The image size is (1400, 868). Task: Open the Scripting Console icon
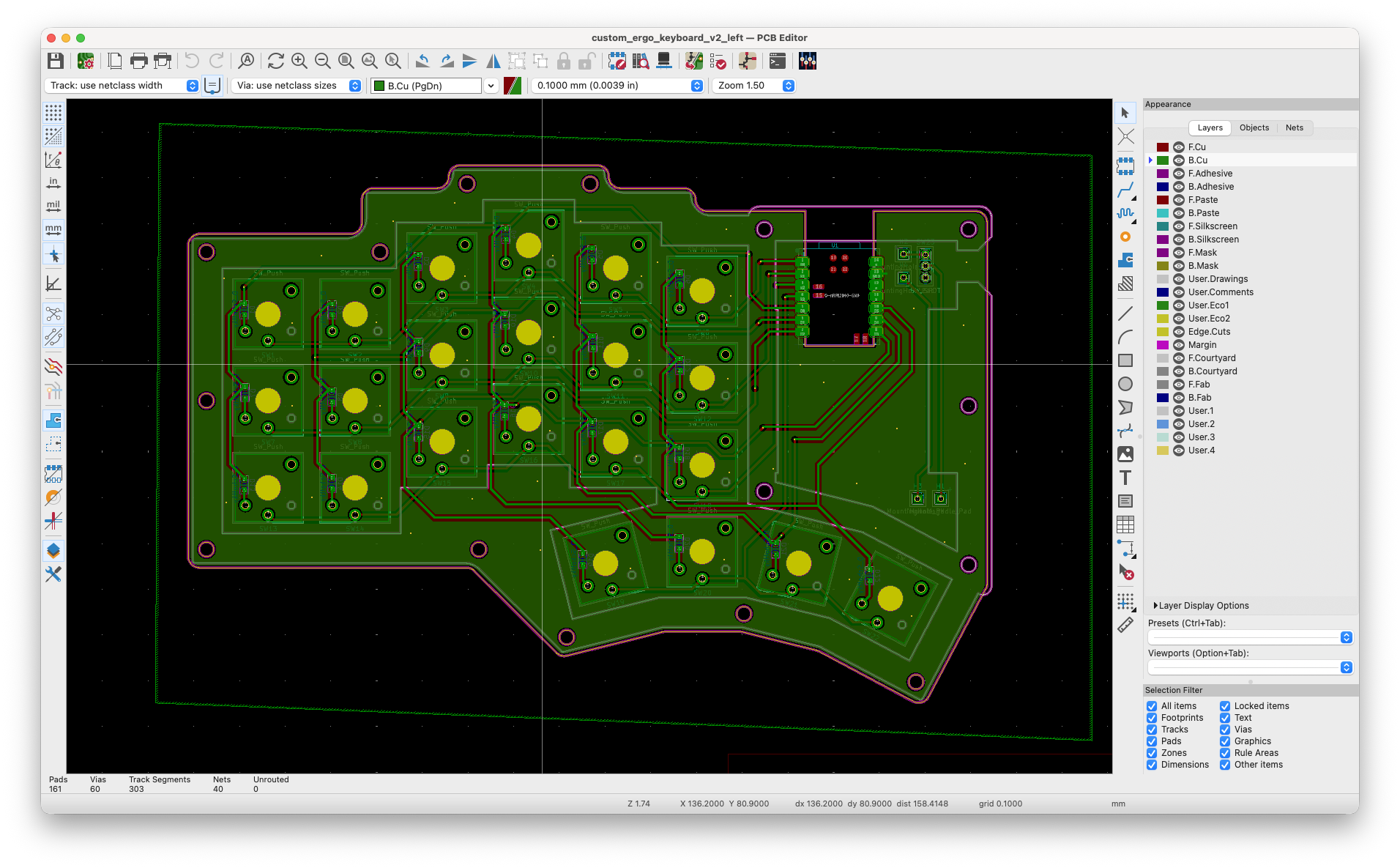(x=778, y=62)
